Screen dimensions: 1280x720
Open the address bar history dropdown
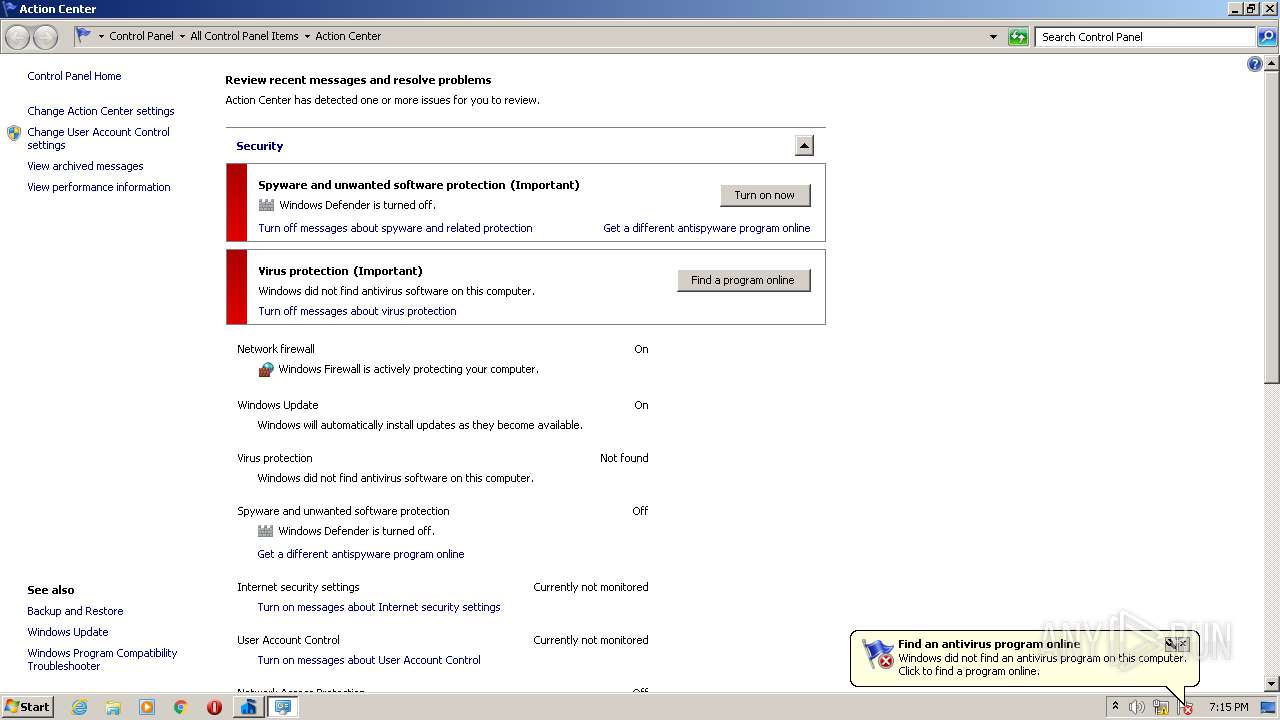(x=993, y=37)
